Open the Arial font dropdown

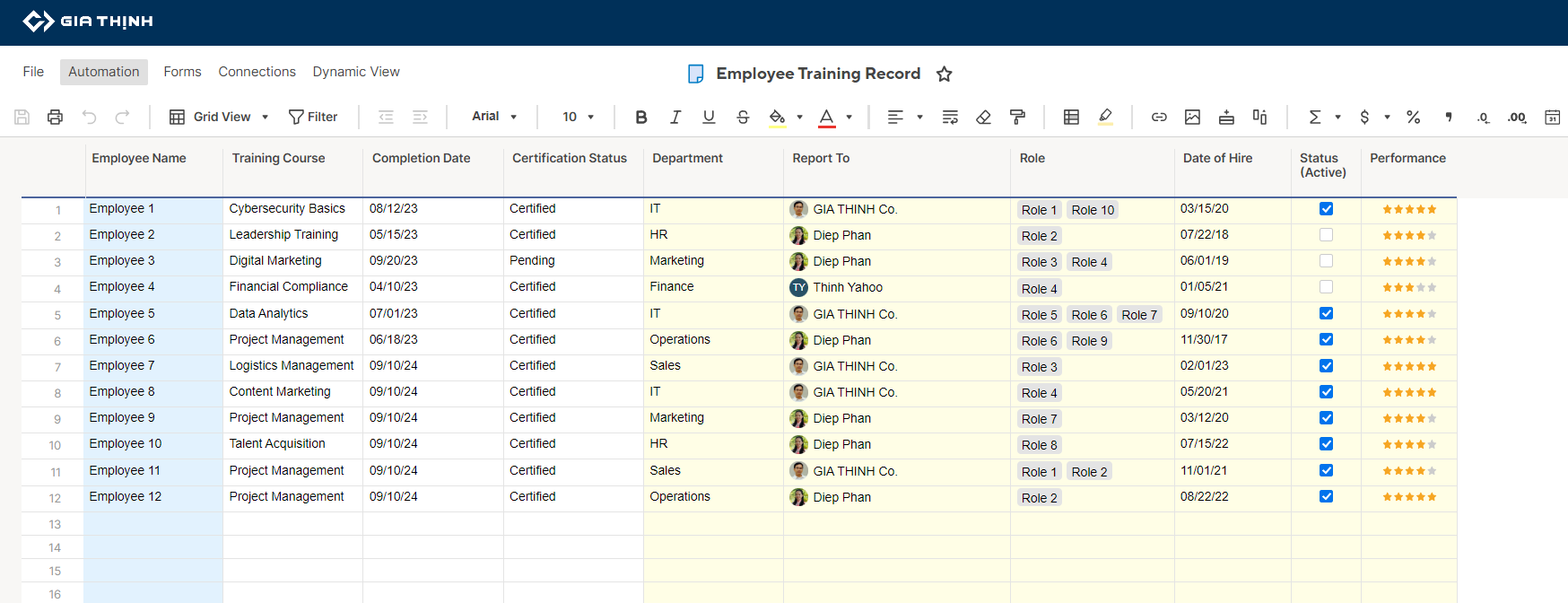pyautogui.click(x=494, y=117)
